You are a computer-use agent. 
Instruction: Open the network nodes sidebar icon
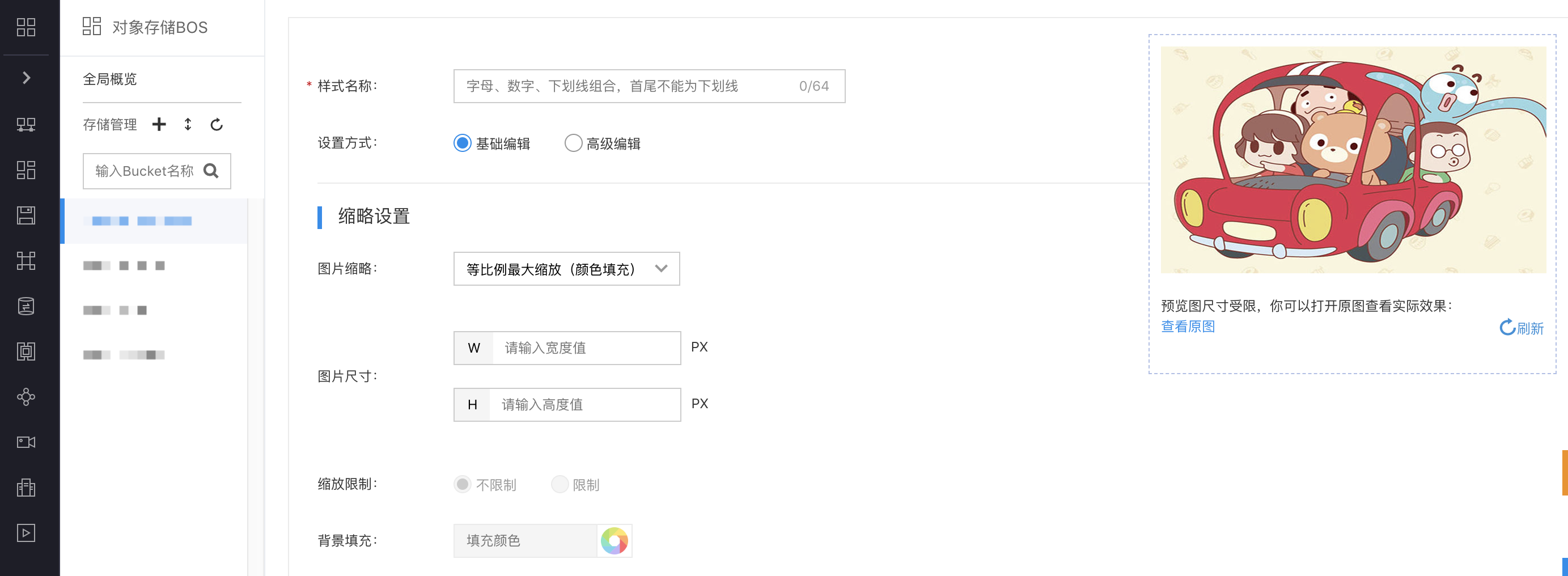point(26,125)
